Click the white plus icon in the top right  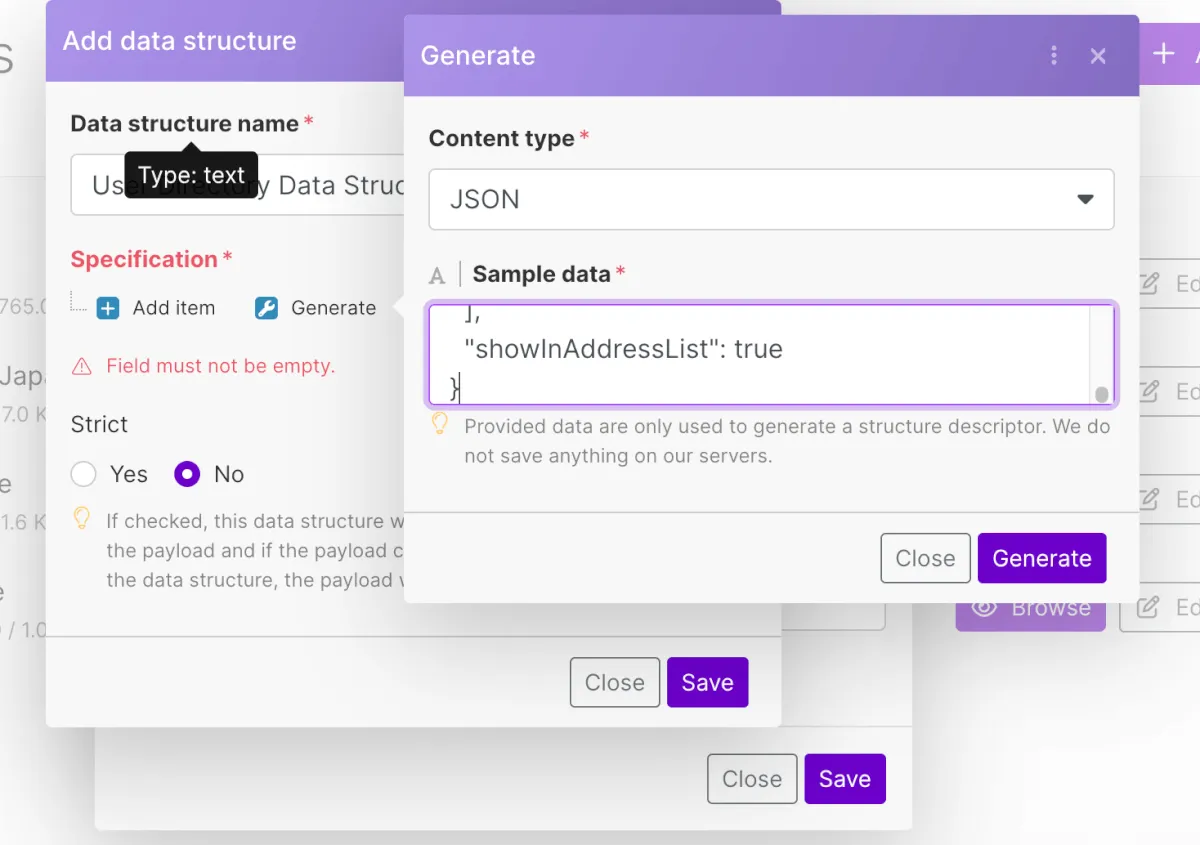point(1163,54)
